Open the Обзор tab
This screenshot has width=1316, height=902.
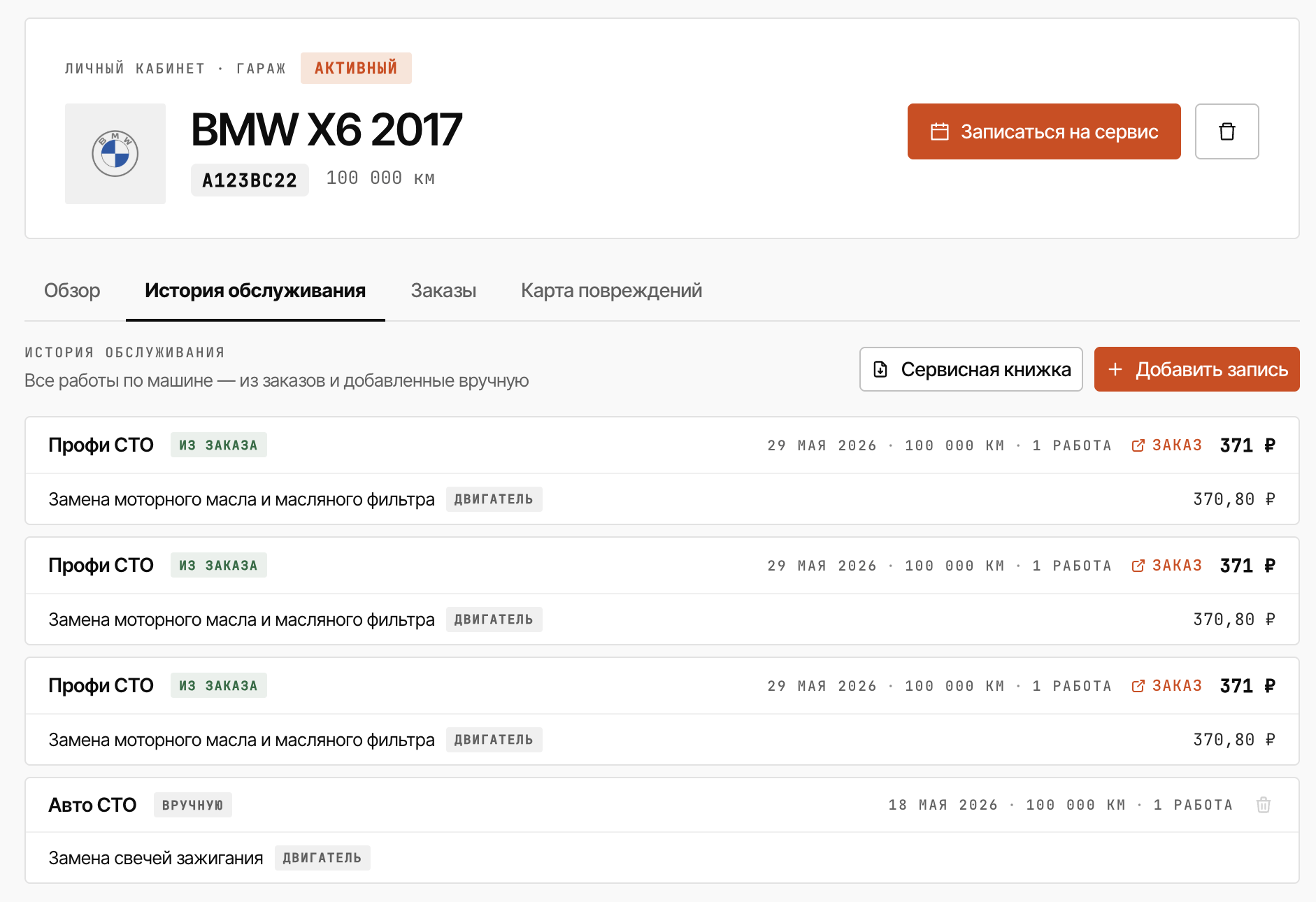[x=72, y=290]
